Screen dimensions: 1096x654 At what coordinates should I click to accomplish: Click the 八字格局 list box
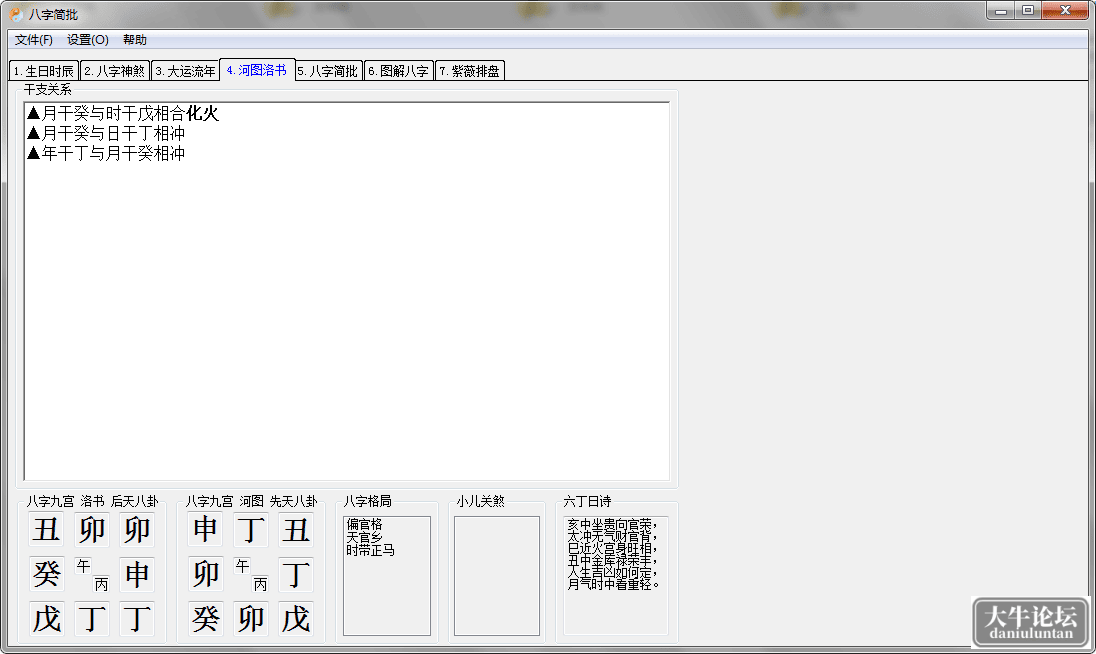[x=387, y=576]
